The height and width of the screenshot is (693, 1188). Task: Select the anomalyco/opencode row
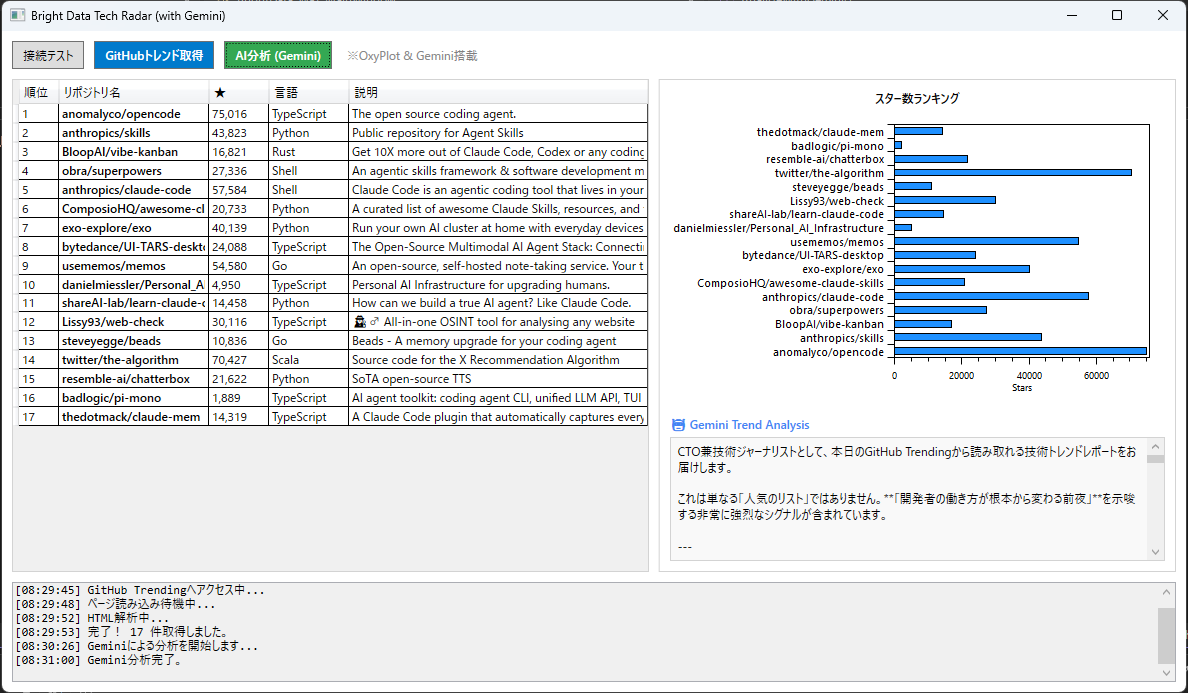(333, 114)
